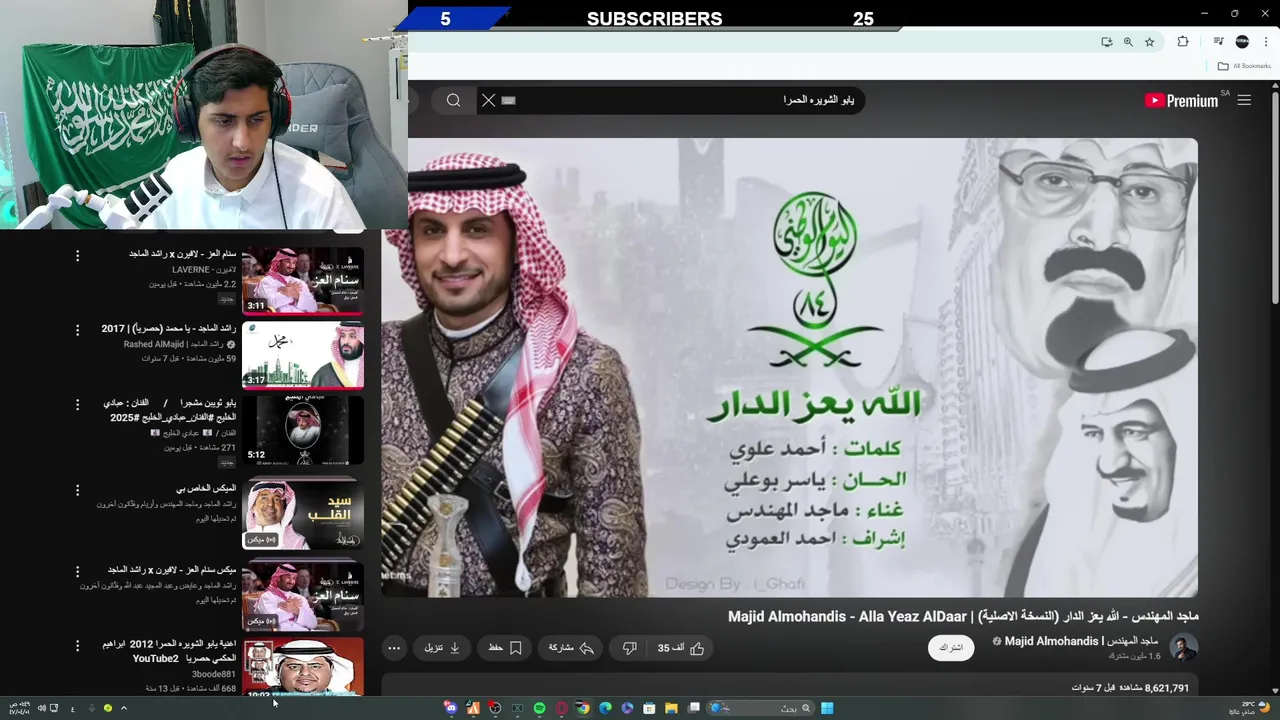This screenshot has width=1280, height=720.
Task: Open Chrome media controls icon
Action: tap(1218, 42)
